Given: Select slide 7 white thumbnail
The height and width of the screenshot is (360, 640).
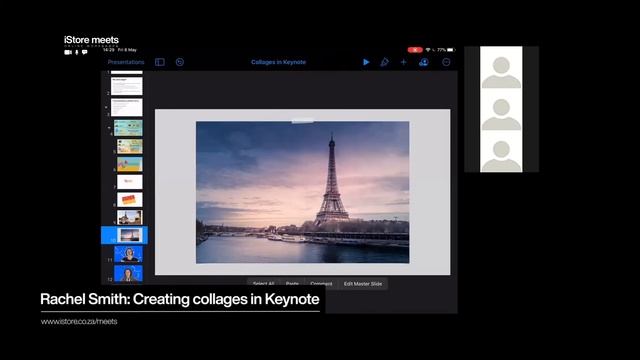Looking at the screenshot, I should pos(130,182).
